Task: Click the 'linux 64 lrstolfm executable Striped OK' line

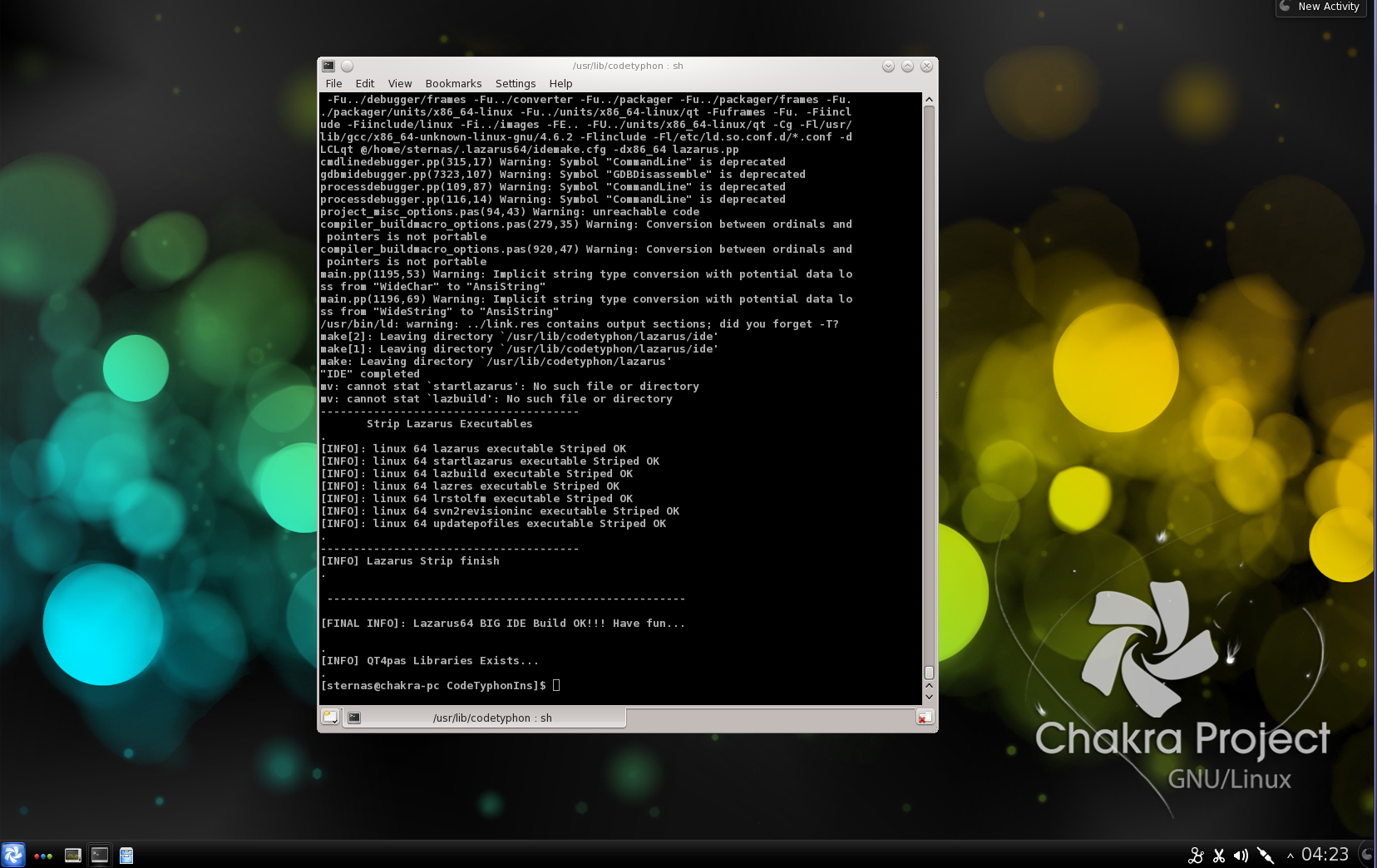Action: click(x=476, y=498)
